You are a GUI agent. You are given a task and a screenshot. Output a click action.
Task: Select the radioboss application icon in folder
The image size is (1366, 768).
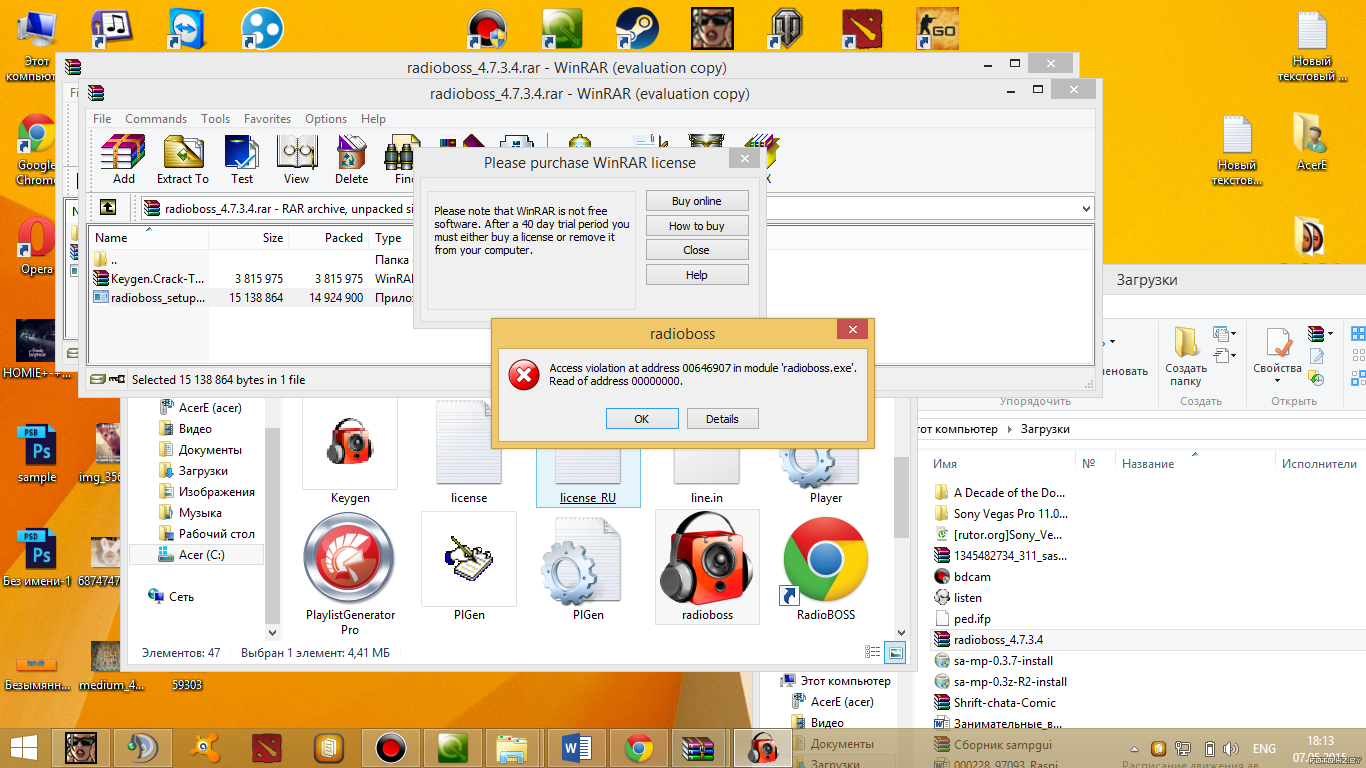click(x=707, y=567)
